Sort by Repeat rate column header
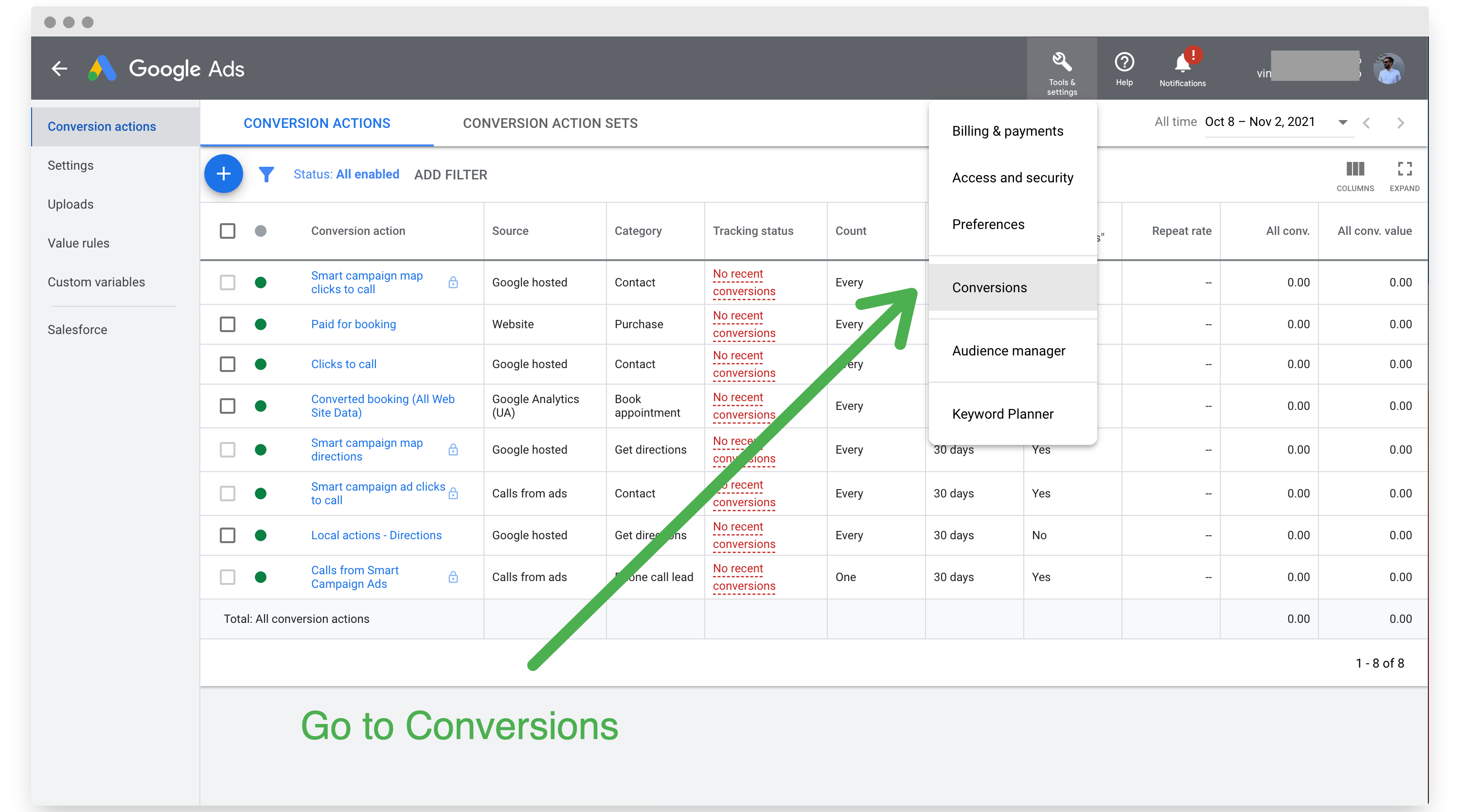The height and width of the screenshot is (812, 1460). point(1181,230)
